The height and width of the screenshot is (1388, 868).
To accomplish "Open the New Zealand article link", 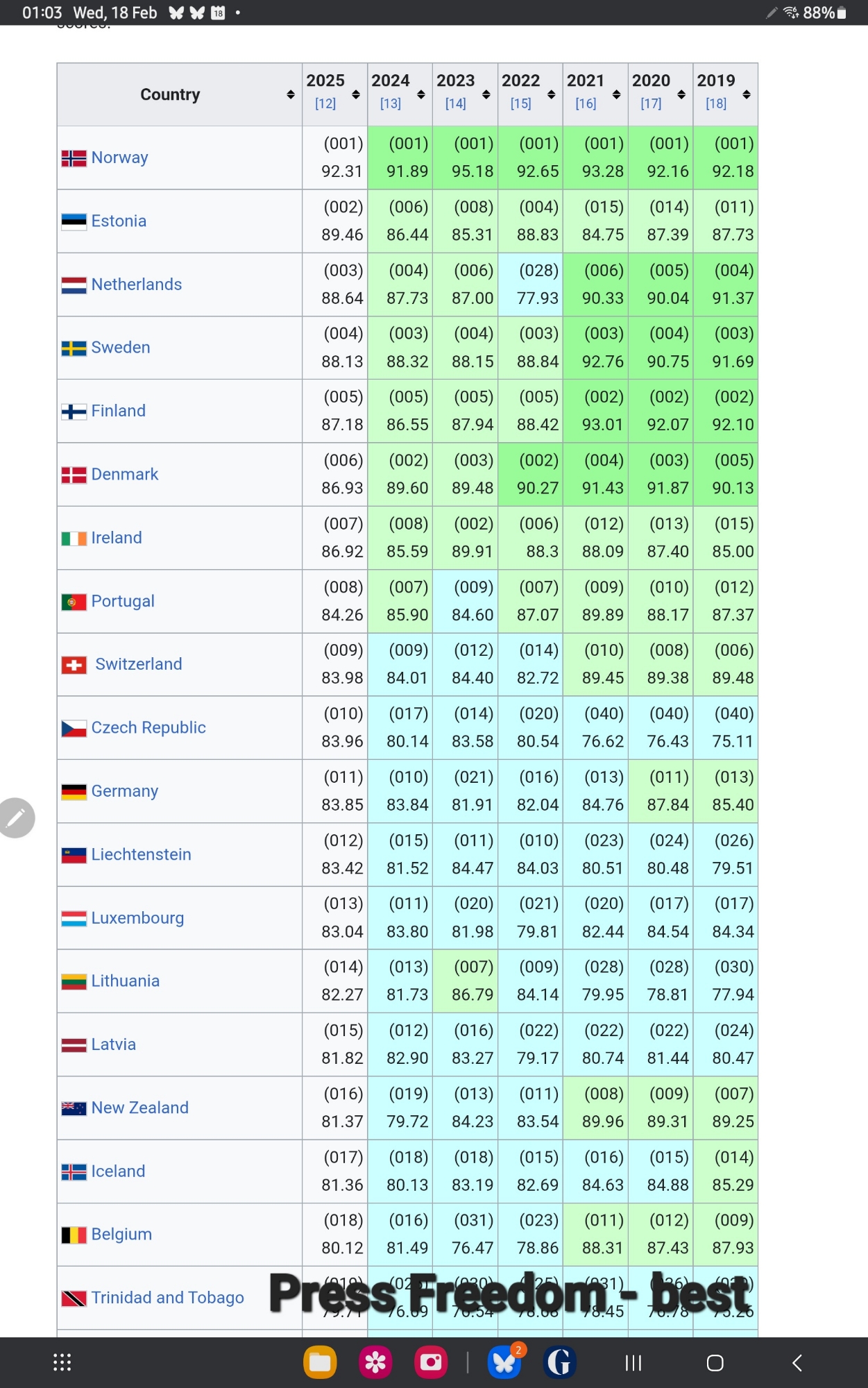I will [x=140, y=1108].
